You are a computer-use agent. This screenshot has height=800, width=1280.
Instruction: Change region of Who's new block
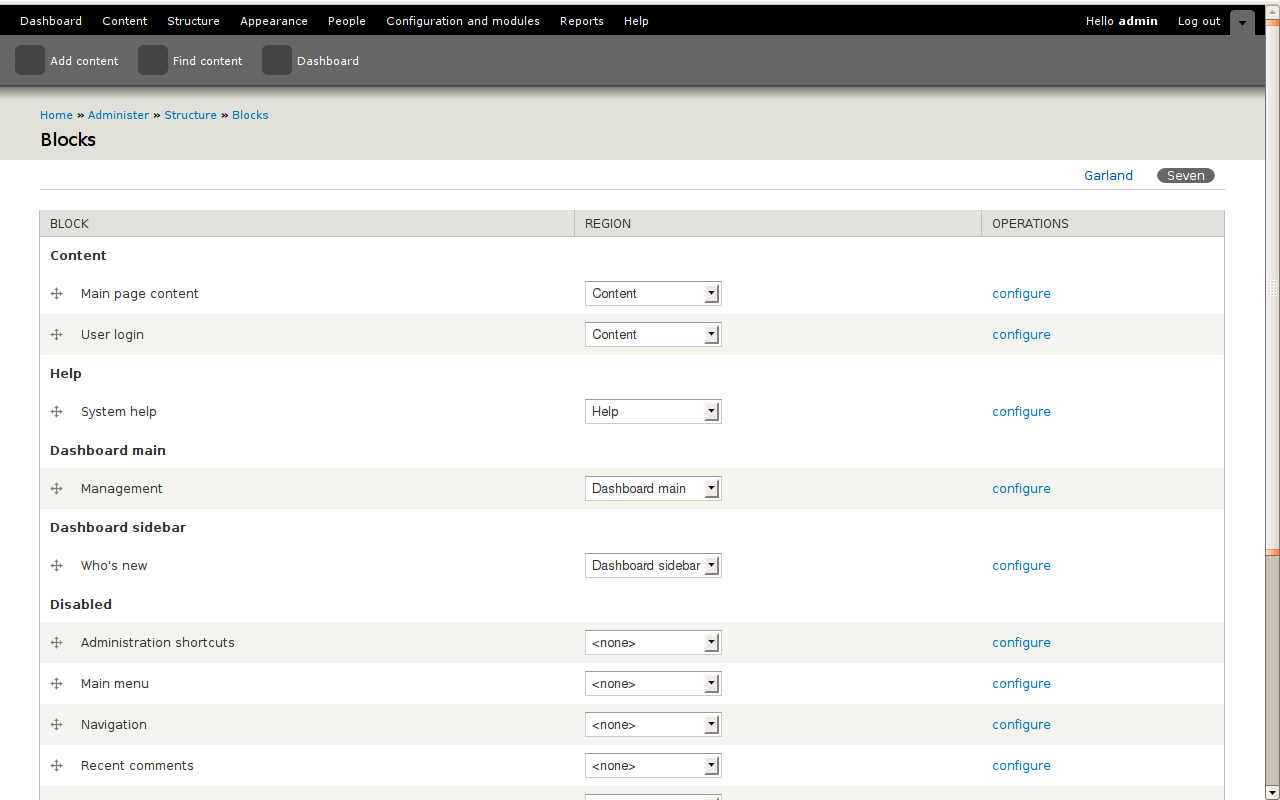pos(653,566)
